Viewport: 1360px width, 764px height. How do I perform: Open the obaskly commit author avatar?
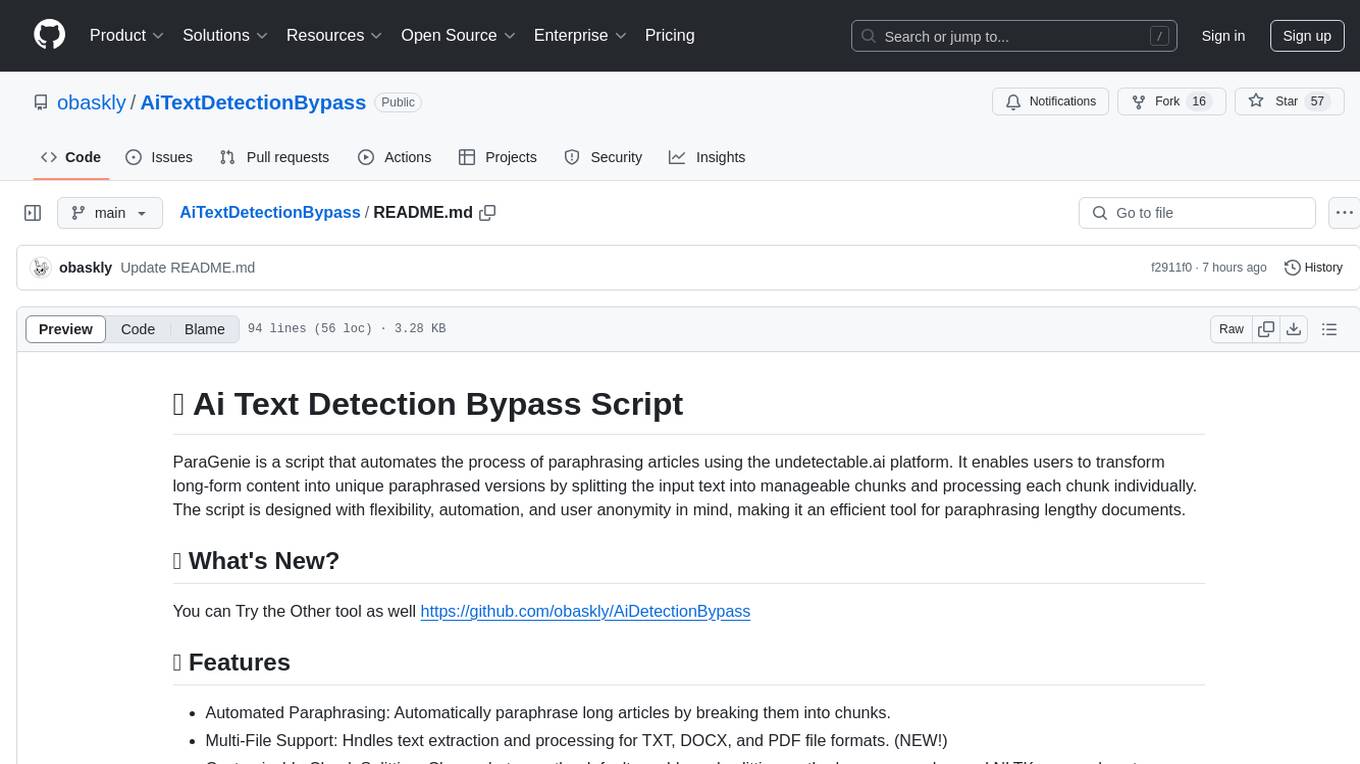[x=41, y=267]
